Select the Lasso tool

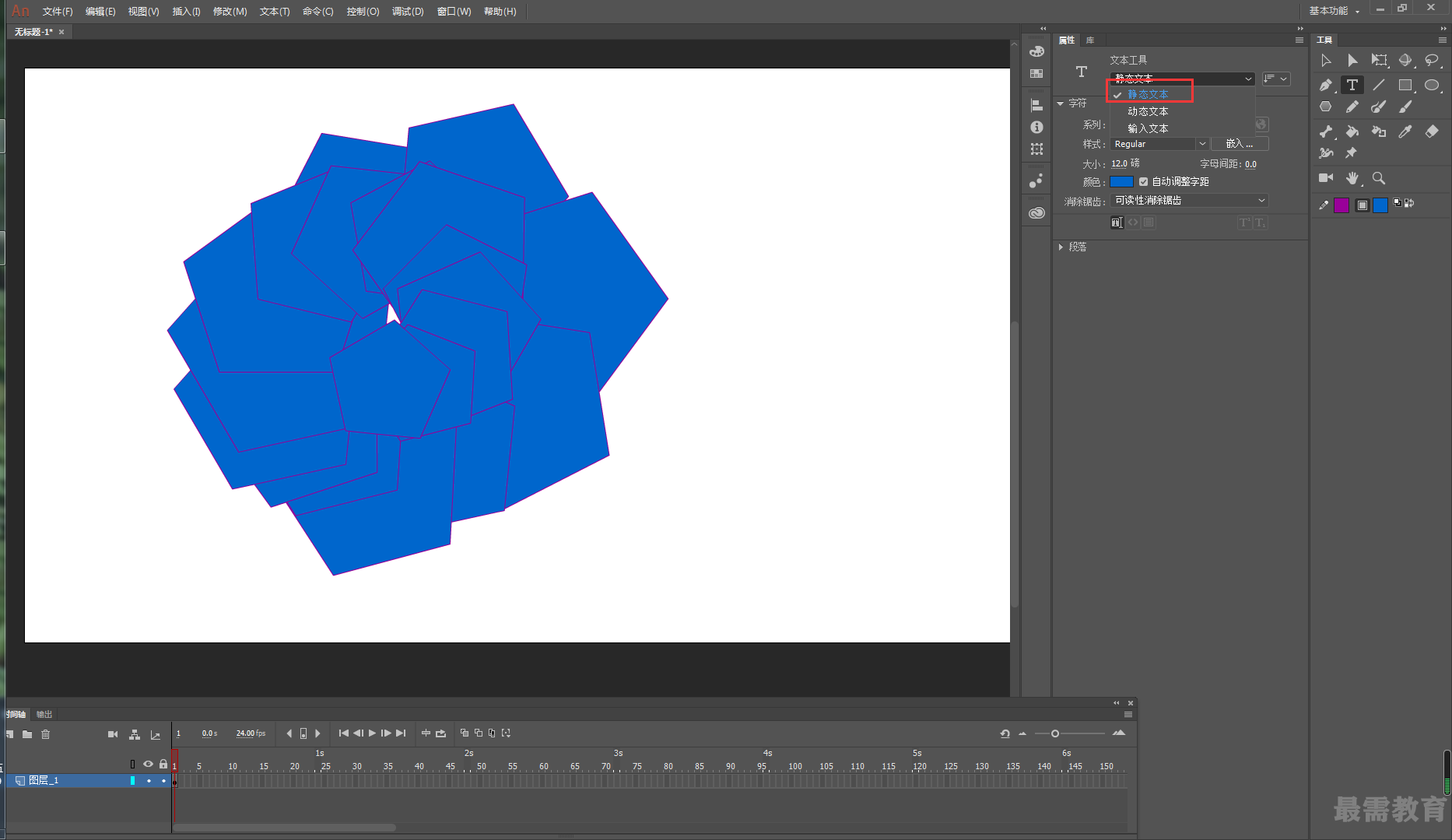click(1432, 61)
